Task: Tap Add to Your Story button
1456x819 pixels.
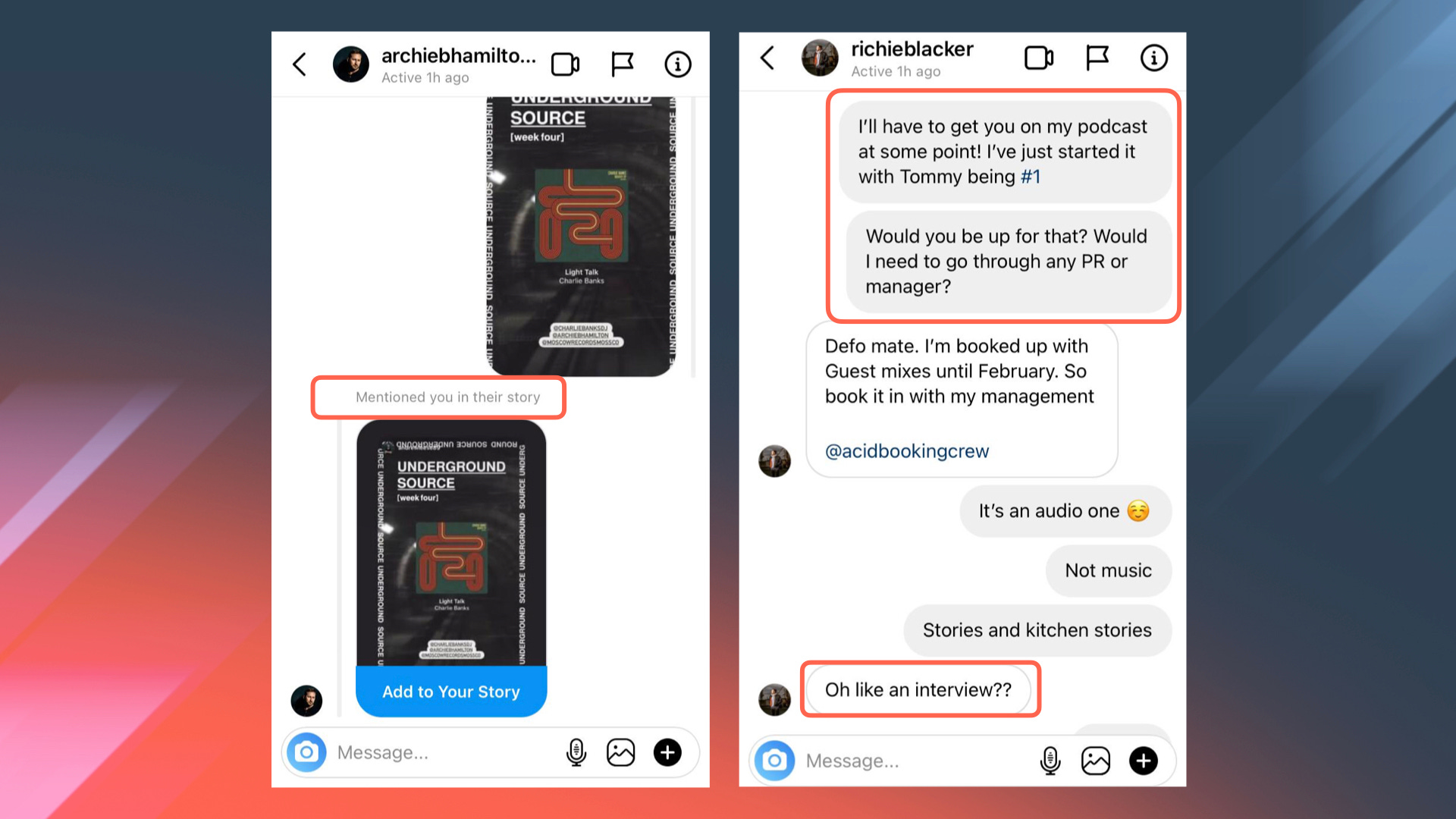Action: (451, 692)
